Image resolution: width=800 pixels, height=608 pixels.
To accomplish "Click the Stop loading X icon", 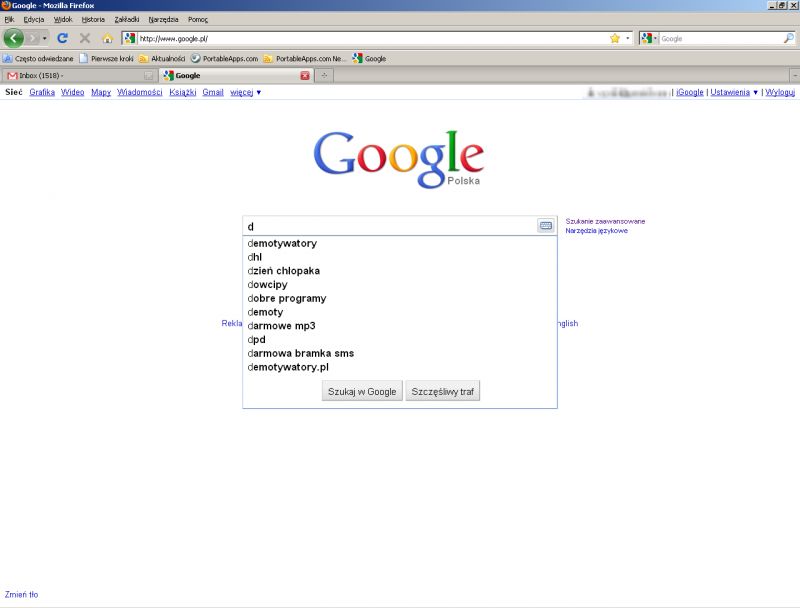I will click(85, 38).
